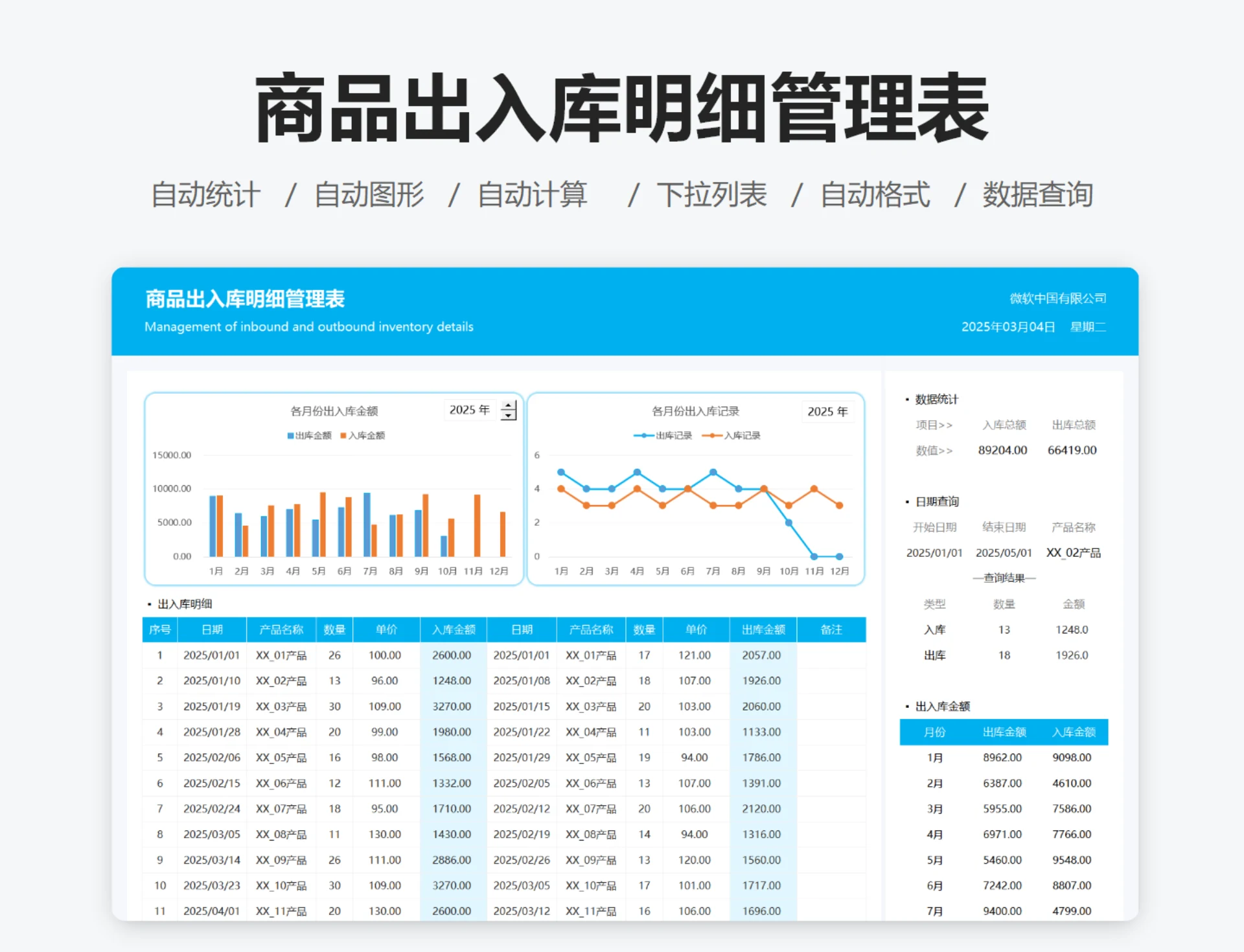Click the bullet icon beside 日期查询
Viewport: 1244px width, 952px height.
coord(907,501)
